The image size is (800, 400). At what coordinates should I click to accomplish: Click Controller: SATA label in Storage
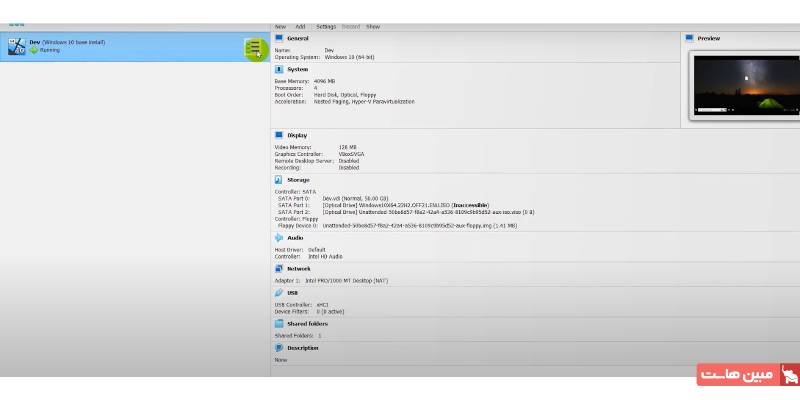click(295, 192)
